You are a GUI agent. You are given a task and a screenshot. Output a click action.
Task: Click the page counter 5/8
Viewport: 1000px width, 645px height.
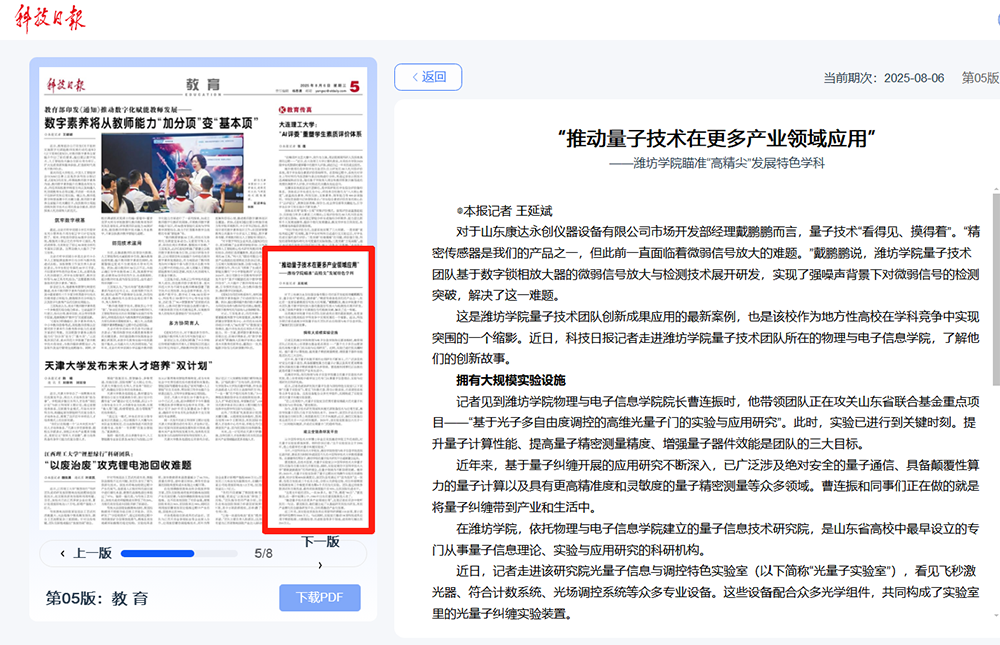[263, 554]
